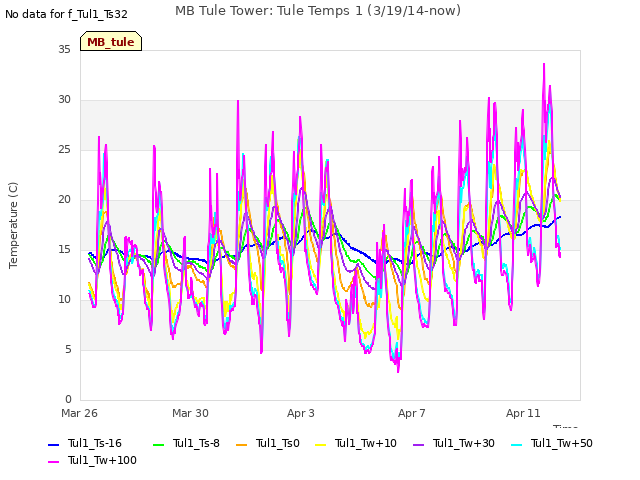Click the Temperature (C) axis label
The width and height of the screenshot is (640, 480).
[x=13, y=225]
